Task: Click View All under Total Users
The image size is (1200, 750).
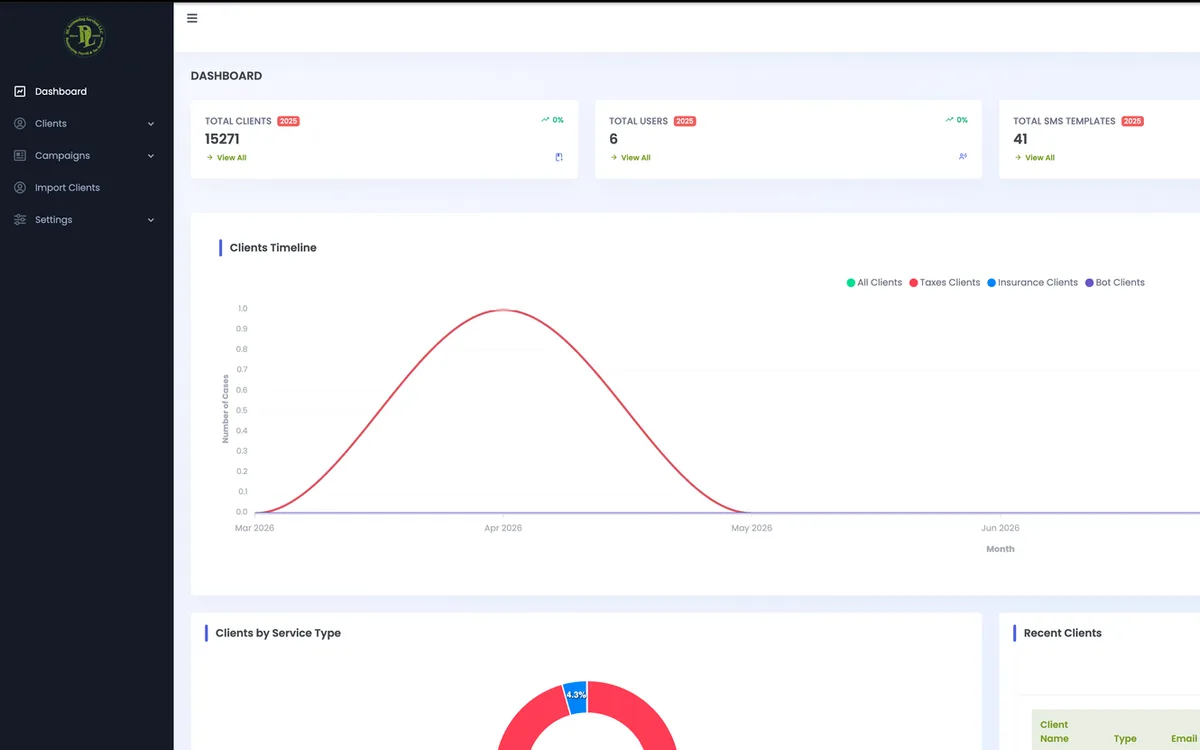Action: click(630, 158)
